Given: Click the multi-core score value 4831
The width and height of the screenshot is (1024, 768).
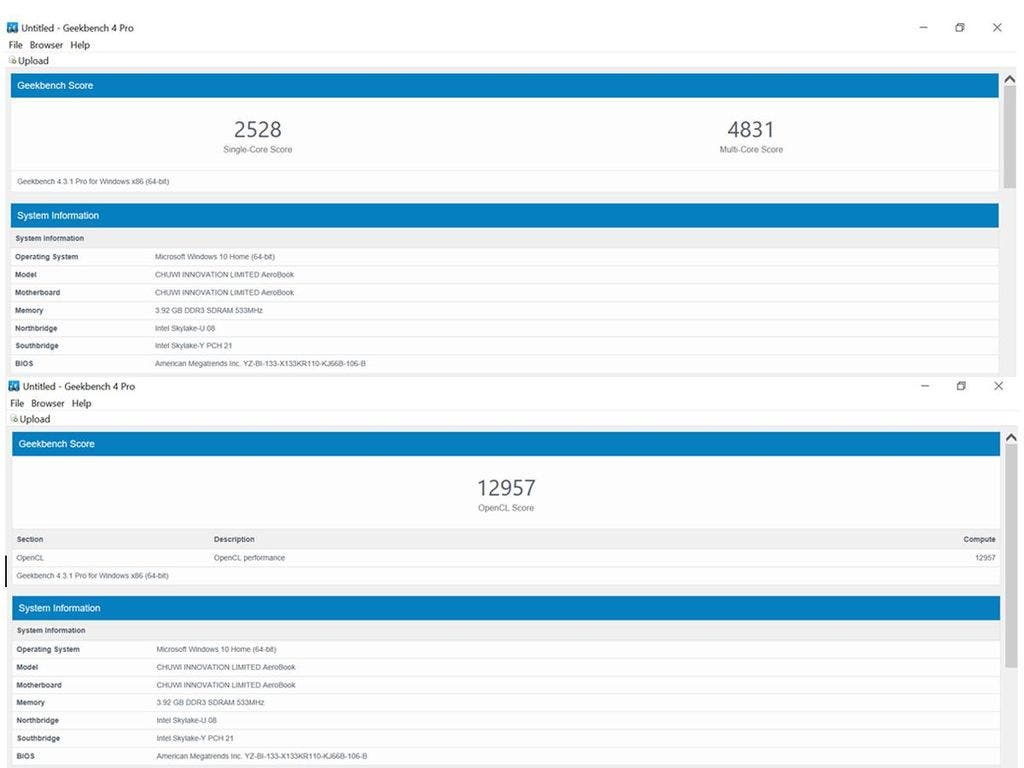Looking at the screenshot, I should 750,129.
